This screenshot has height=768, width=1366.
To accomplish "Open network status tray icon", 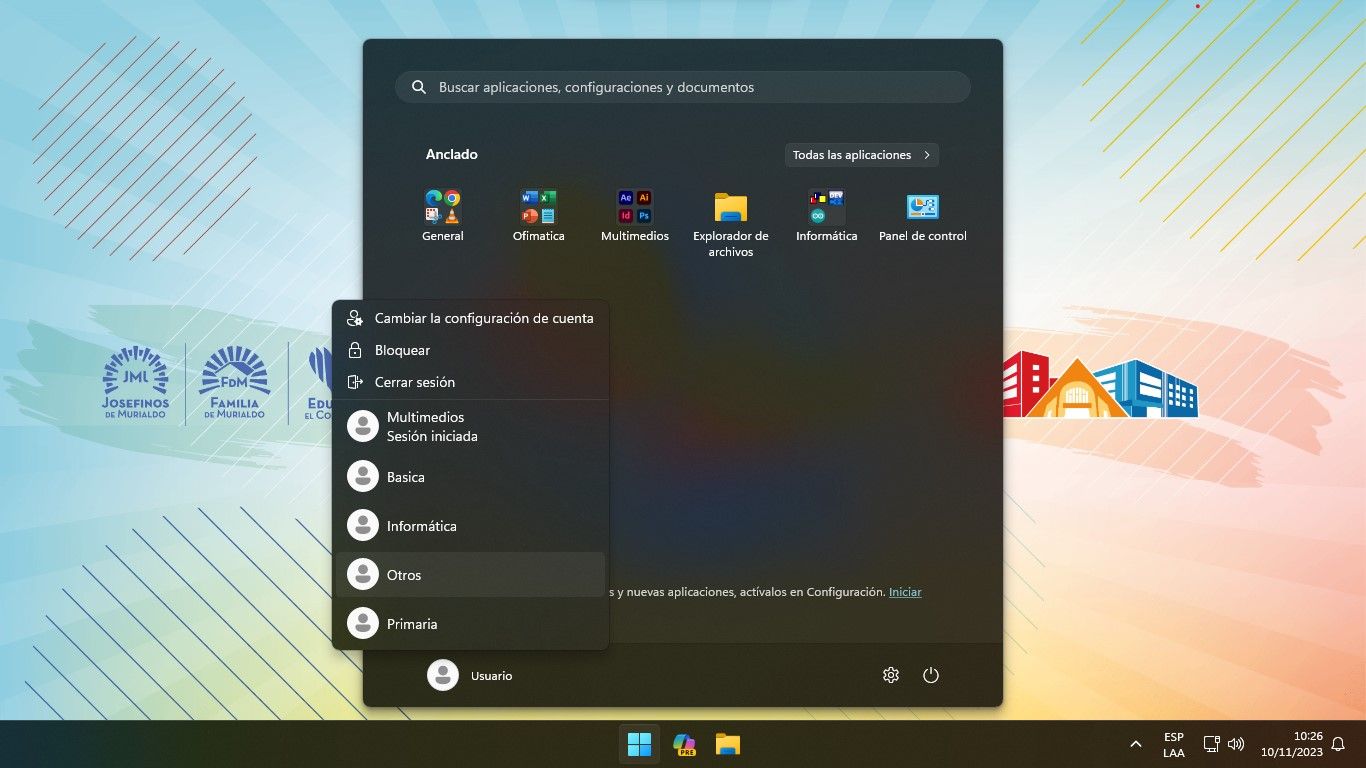I will pyautogui.click(x=1211, y=744).
